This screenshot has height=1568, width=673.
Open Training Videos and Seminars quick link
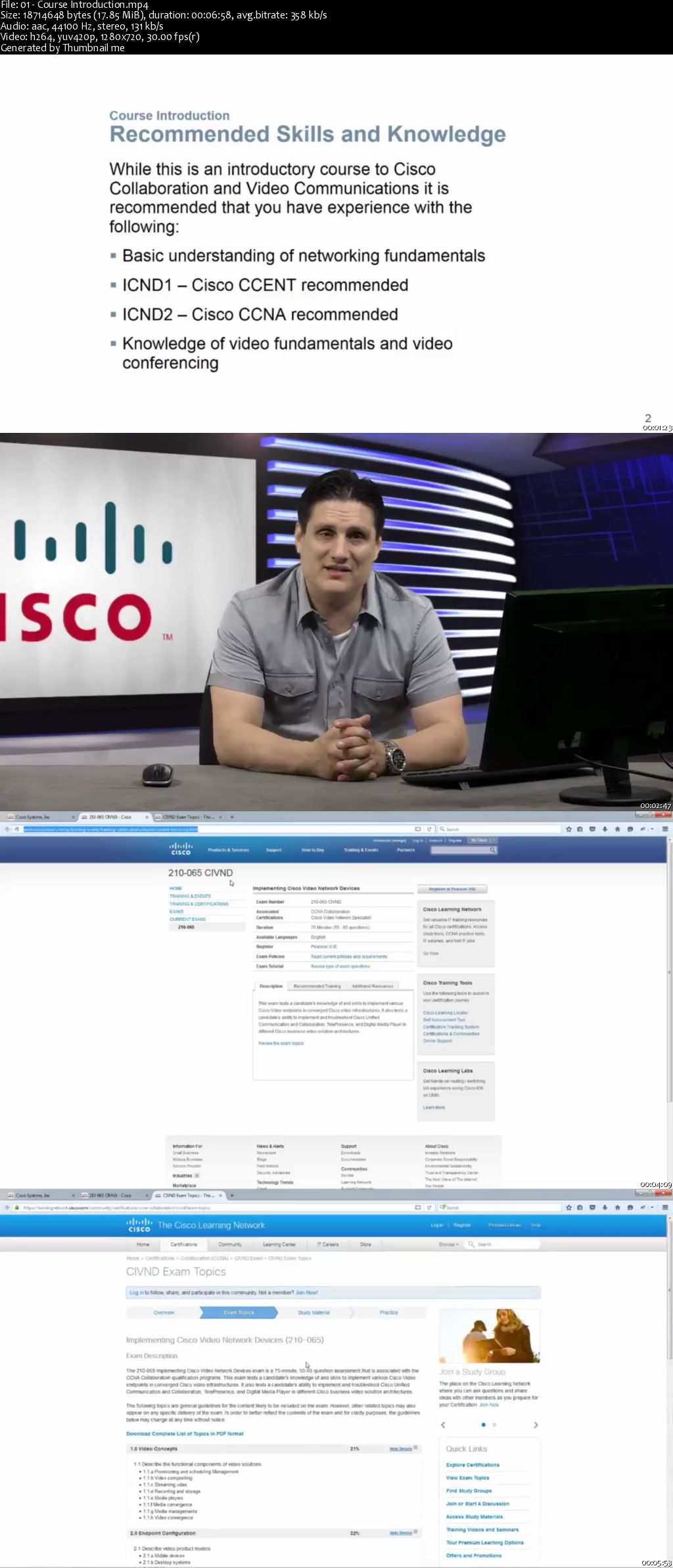[482, 1529]
